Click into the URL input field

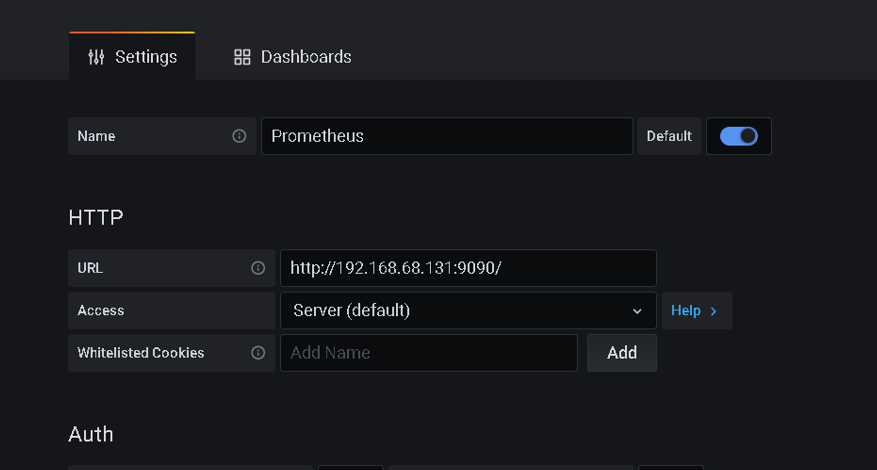point(467,268)
